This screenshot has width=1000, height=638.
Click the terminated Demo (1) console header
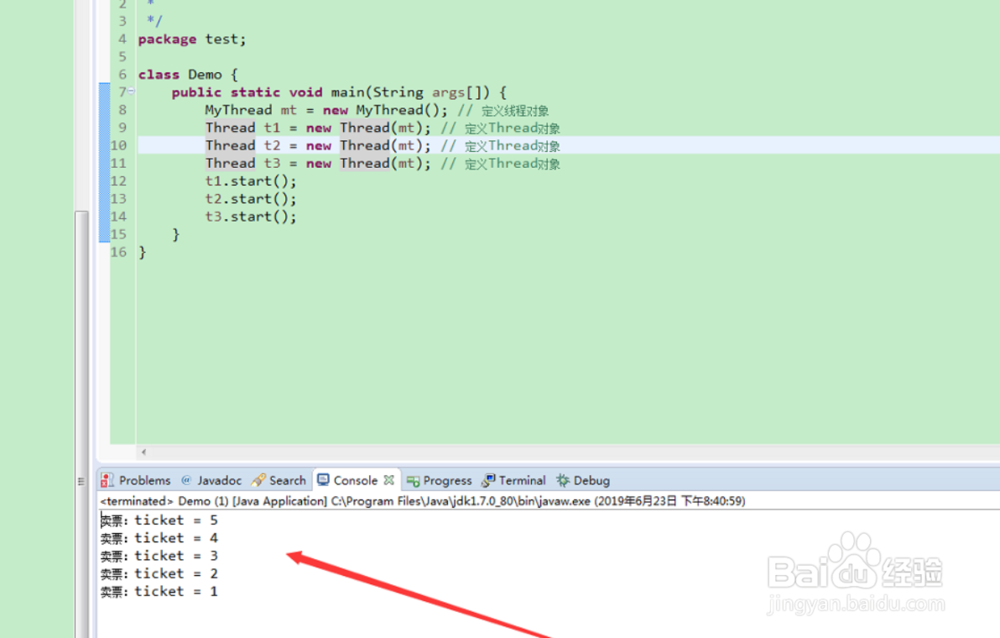point(422,501)
